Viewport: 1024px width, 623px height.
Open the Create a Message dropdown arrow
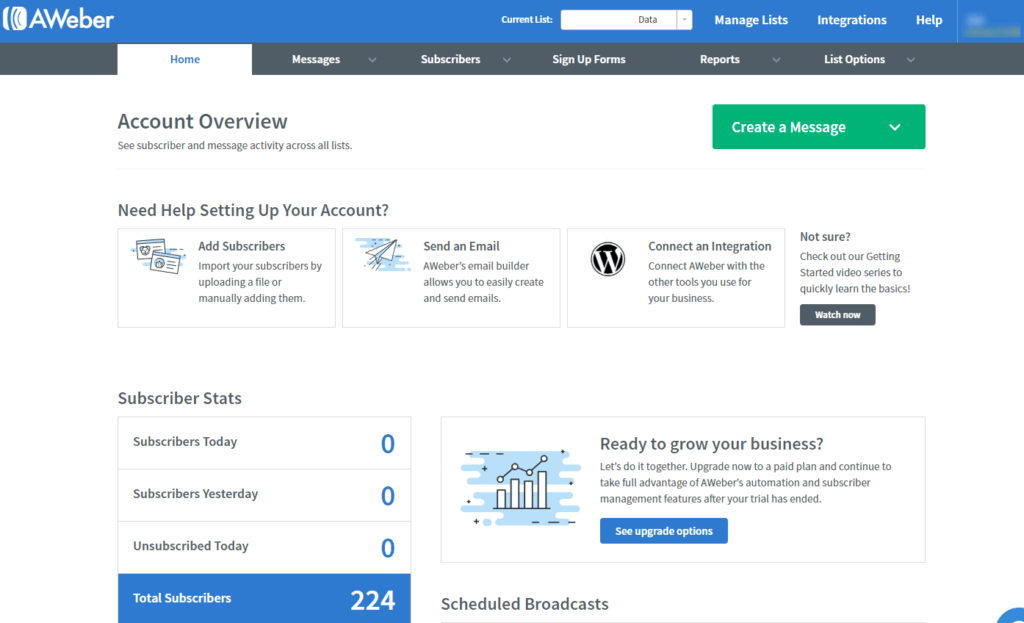tap(895, 127)
